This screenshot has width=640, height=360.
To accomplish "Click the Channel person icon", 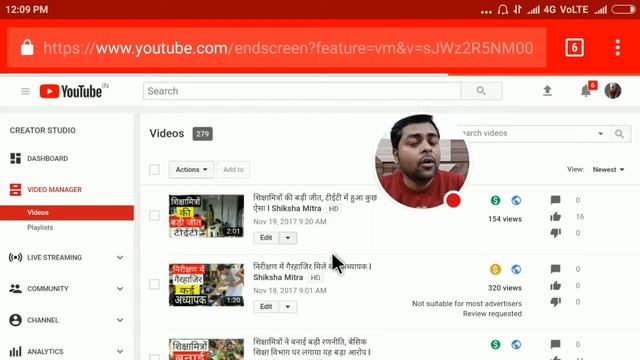I will [x=16, y=320].
